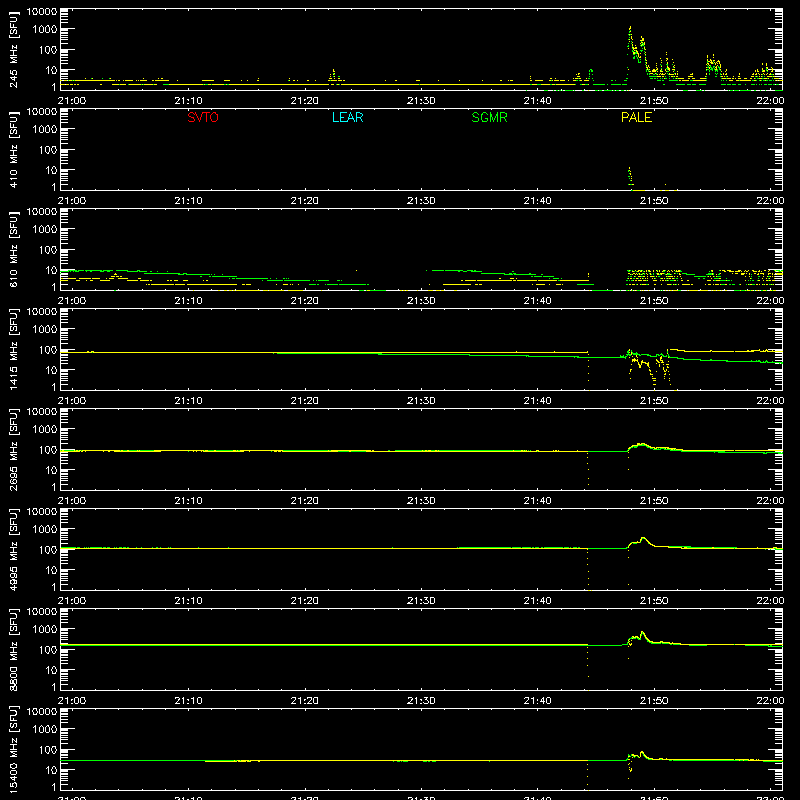800x800 pixels.
Task: Click the 21:00 label under the 4995 MHz plot
Action: click(x=71, y=601)
